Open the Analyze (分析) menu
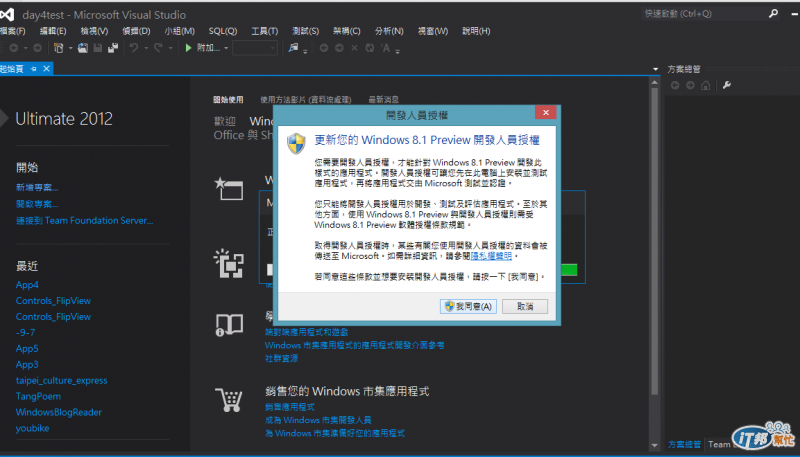800x457 pixels. point(389,31)
